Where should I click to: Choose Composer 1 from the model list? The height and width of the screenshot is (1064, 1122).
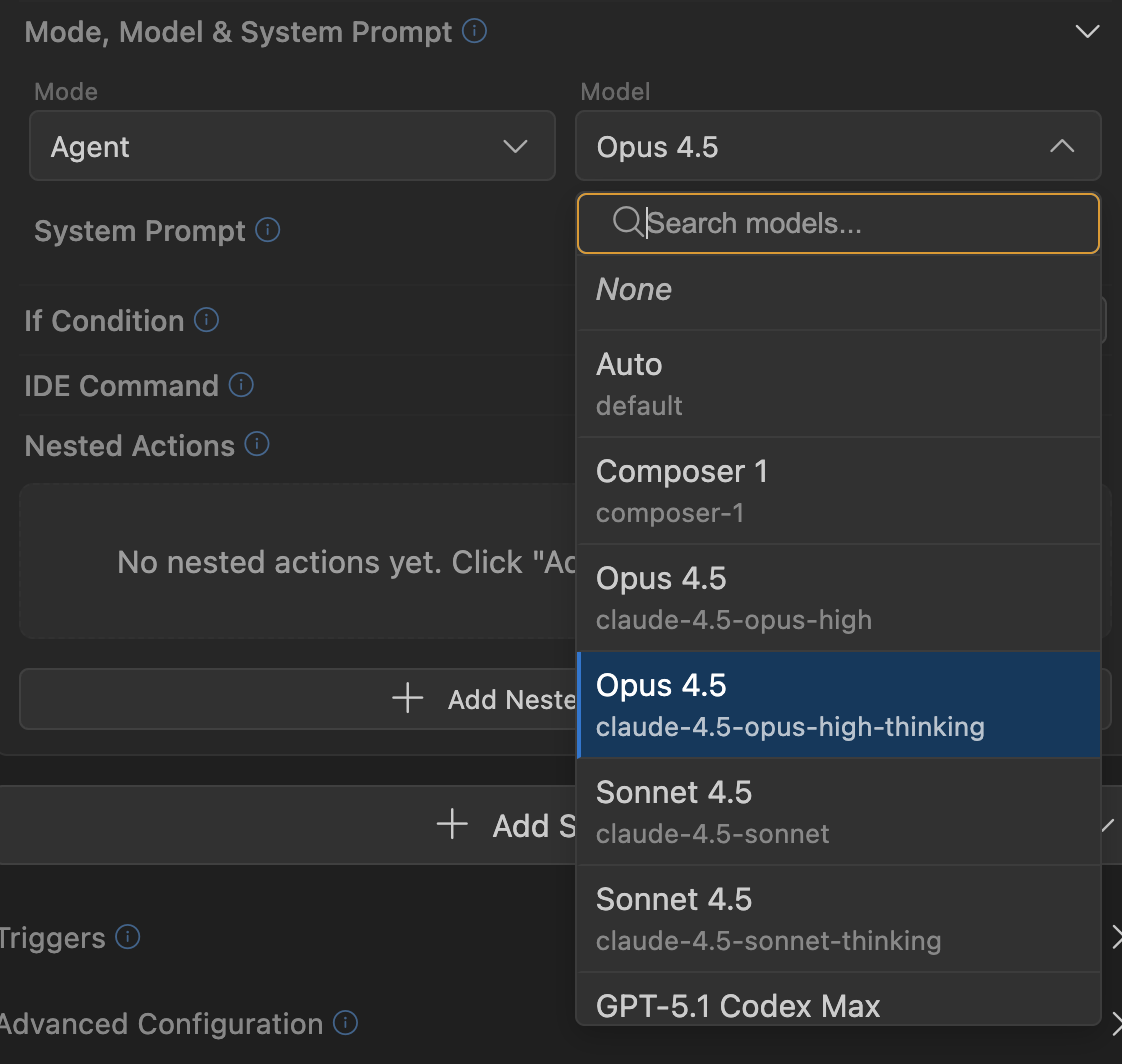pyautogui.click(x=838, y=490)
